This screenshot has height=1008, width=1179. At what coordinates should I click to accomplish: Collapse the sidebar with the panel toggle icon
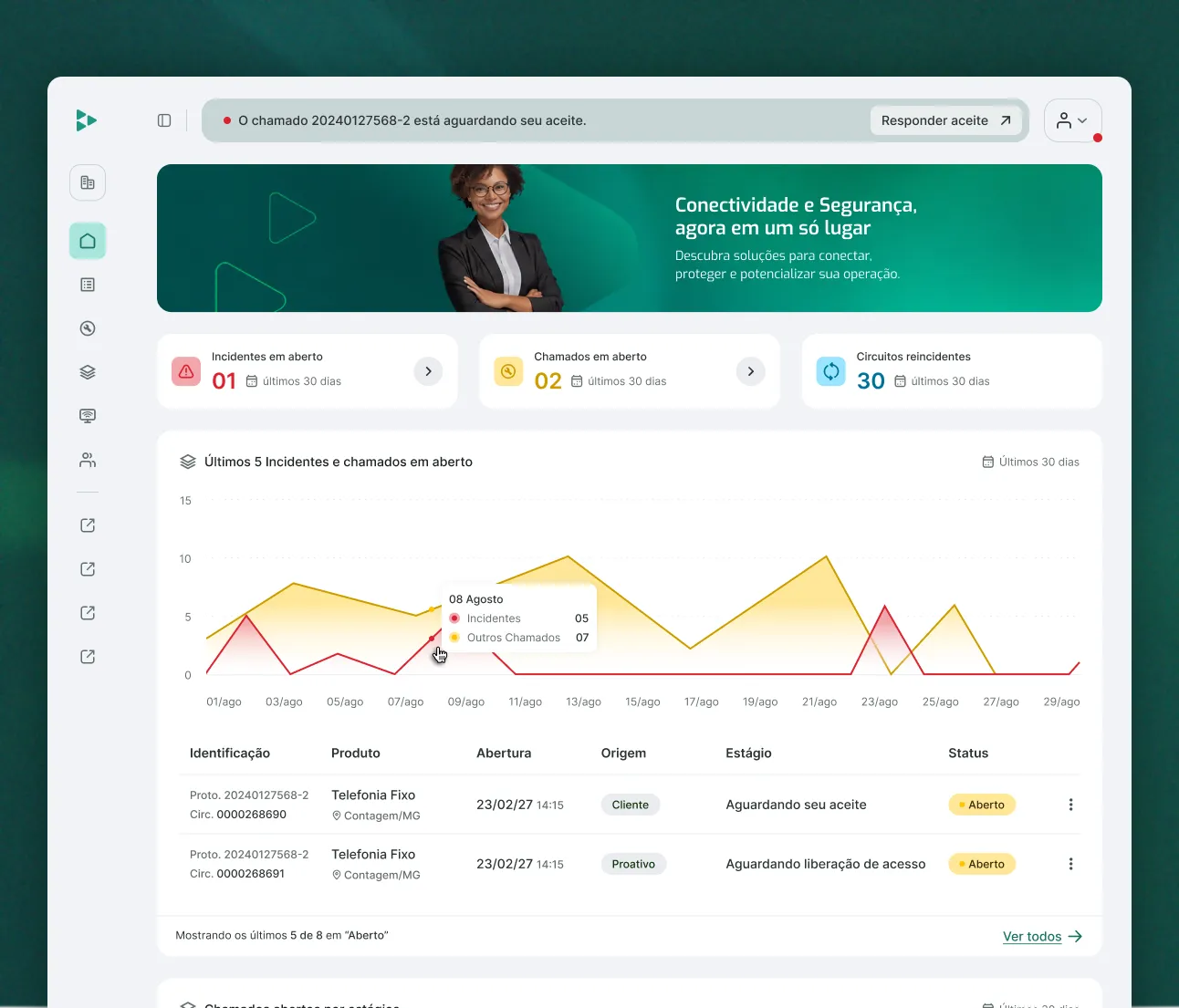(164, 120)
